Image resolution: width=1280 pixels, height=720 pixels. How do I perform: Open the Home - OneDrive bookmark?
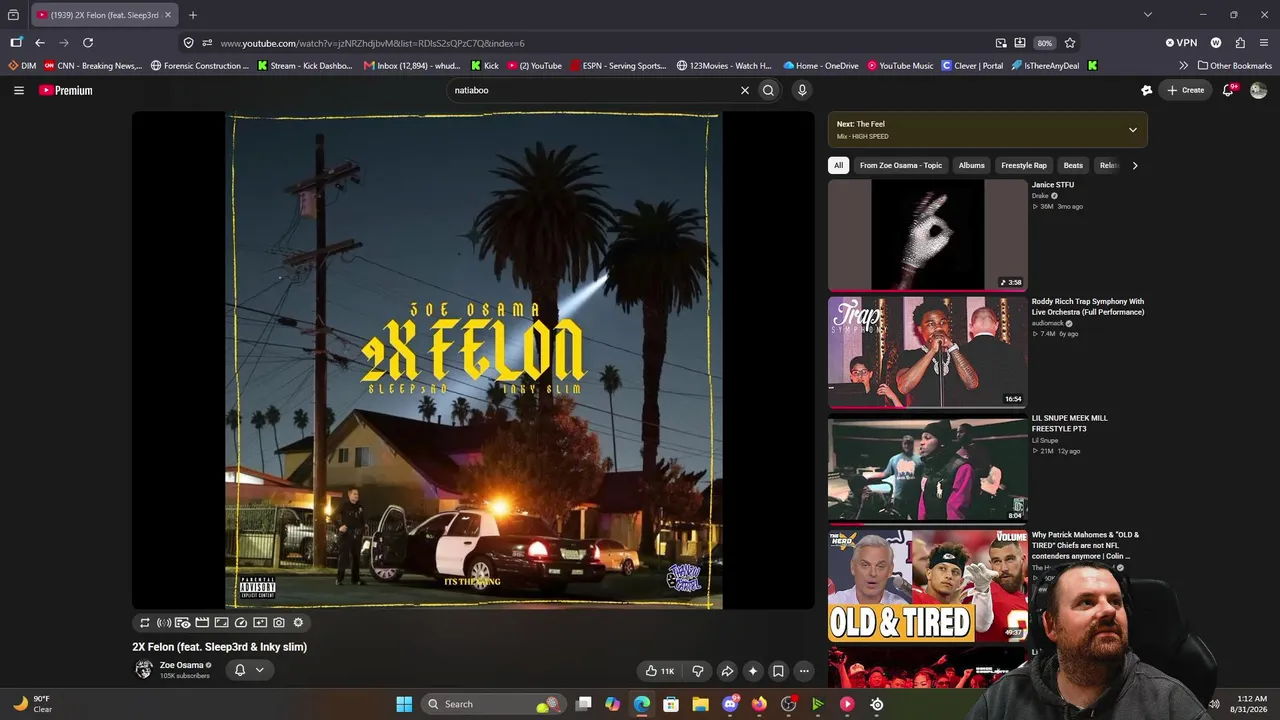821,66
